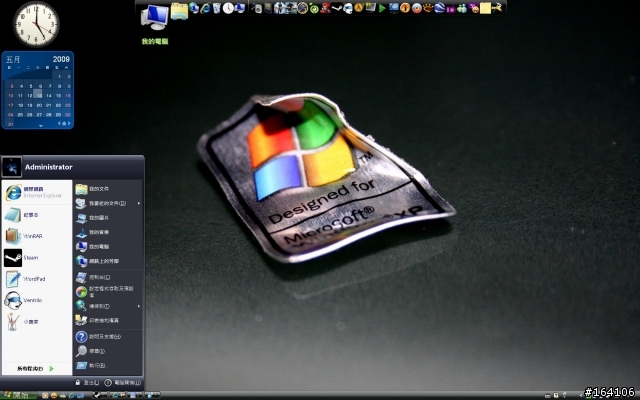
Task: Click 五月 month label in calendar
Action: coord(13,60)
